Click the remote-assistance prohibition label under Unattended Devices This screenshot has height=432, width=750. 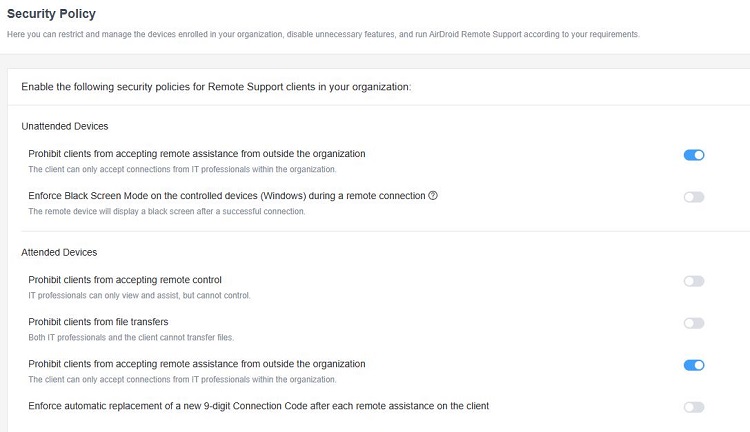pos(197,153)
